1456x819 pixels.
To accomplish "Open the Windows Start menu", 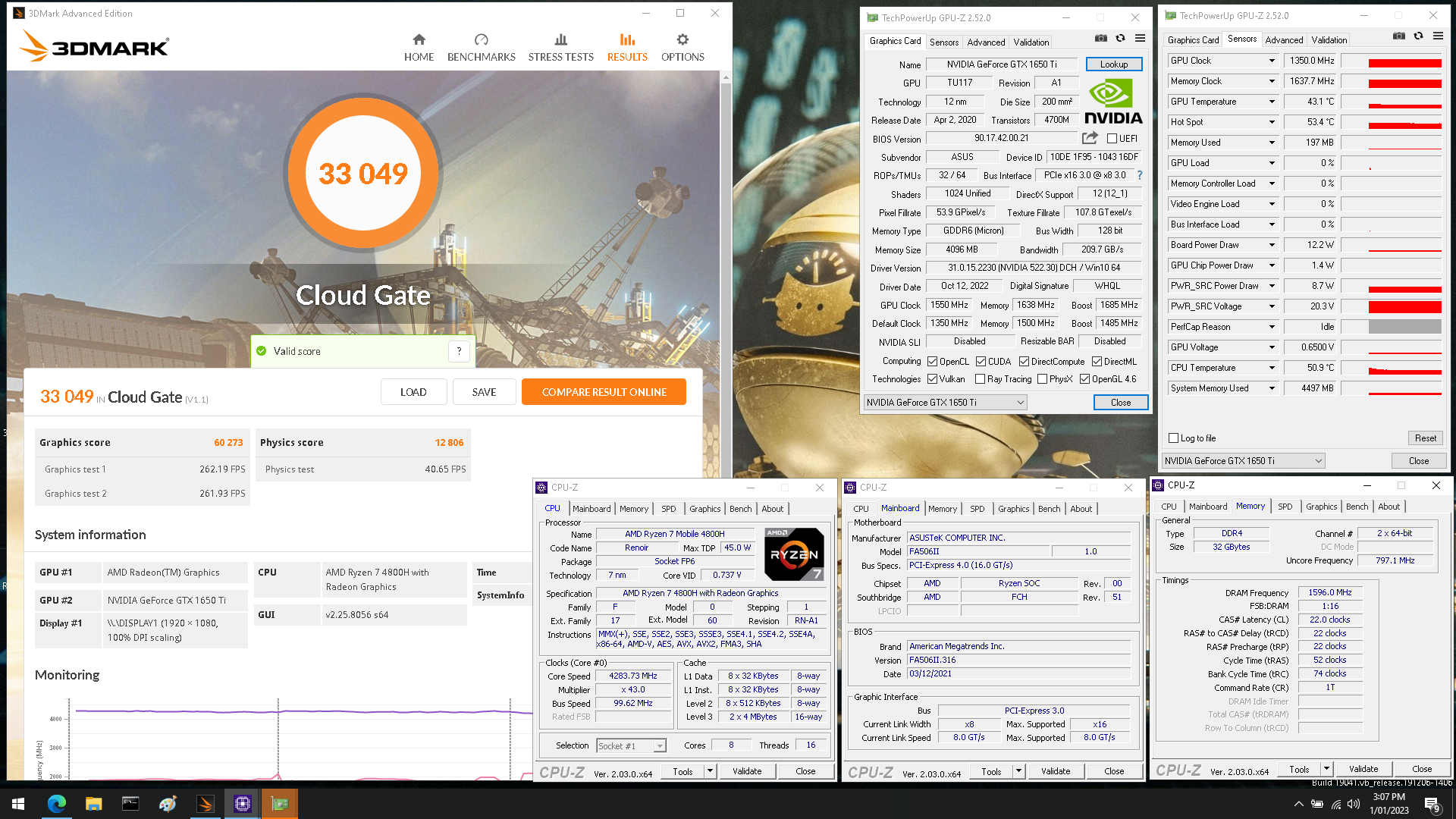I will 18,804.
